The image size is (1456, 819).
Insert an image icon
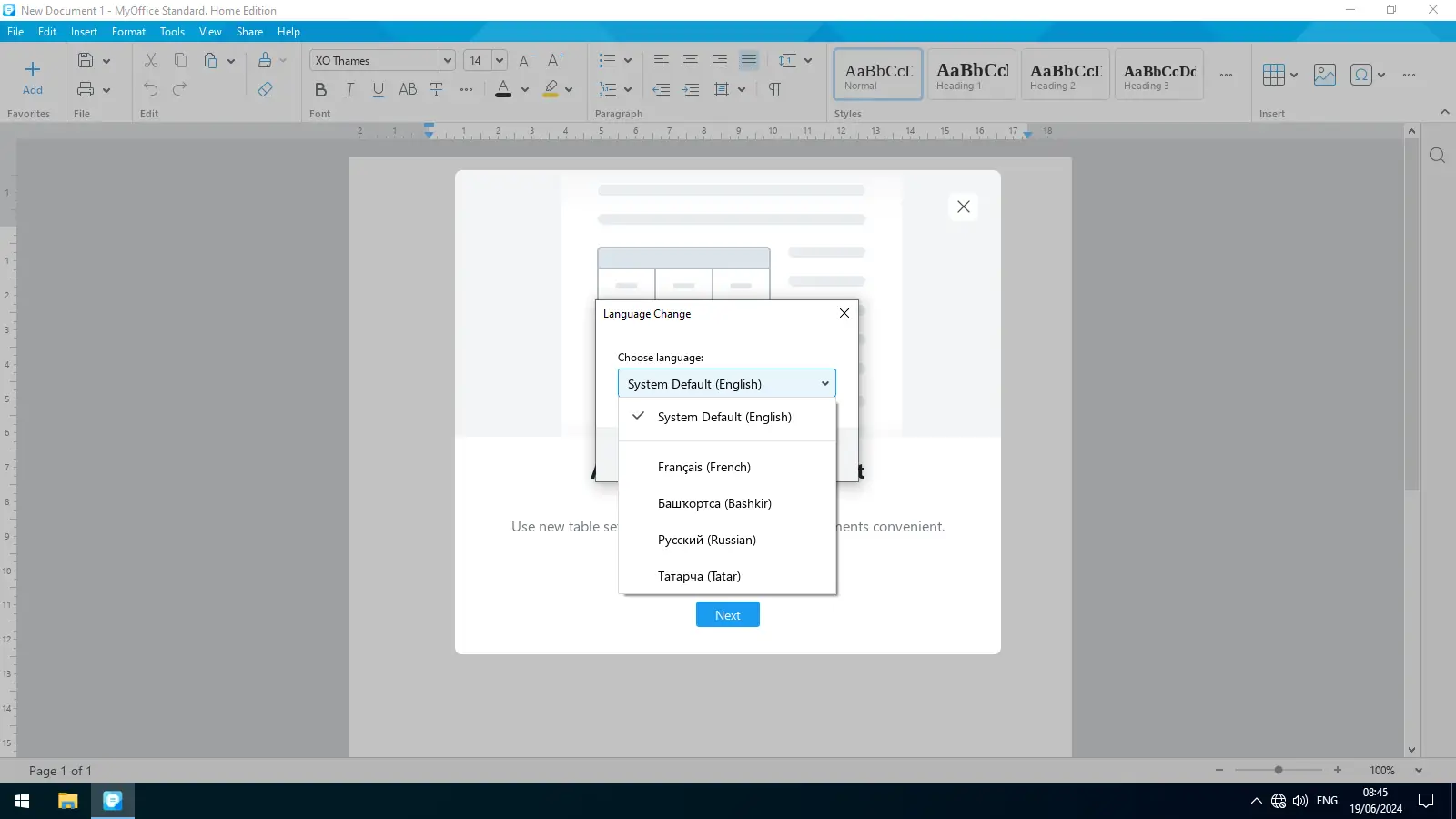pos(1325,75)
